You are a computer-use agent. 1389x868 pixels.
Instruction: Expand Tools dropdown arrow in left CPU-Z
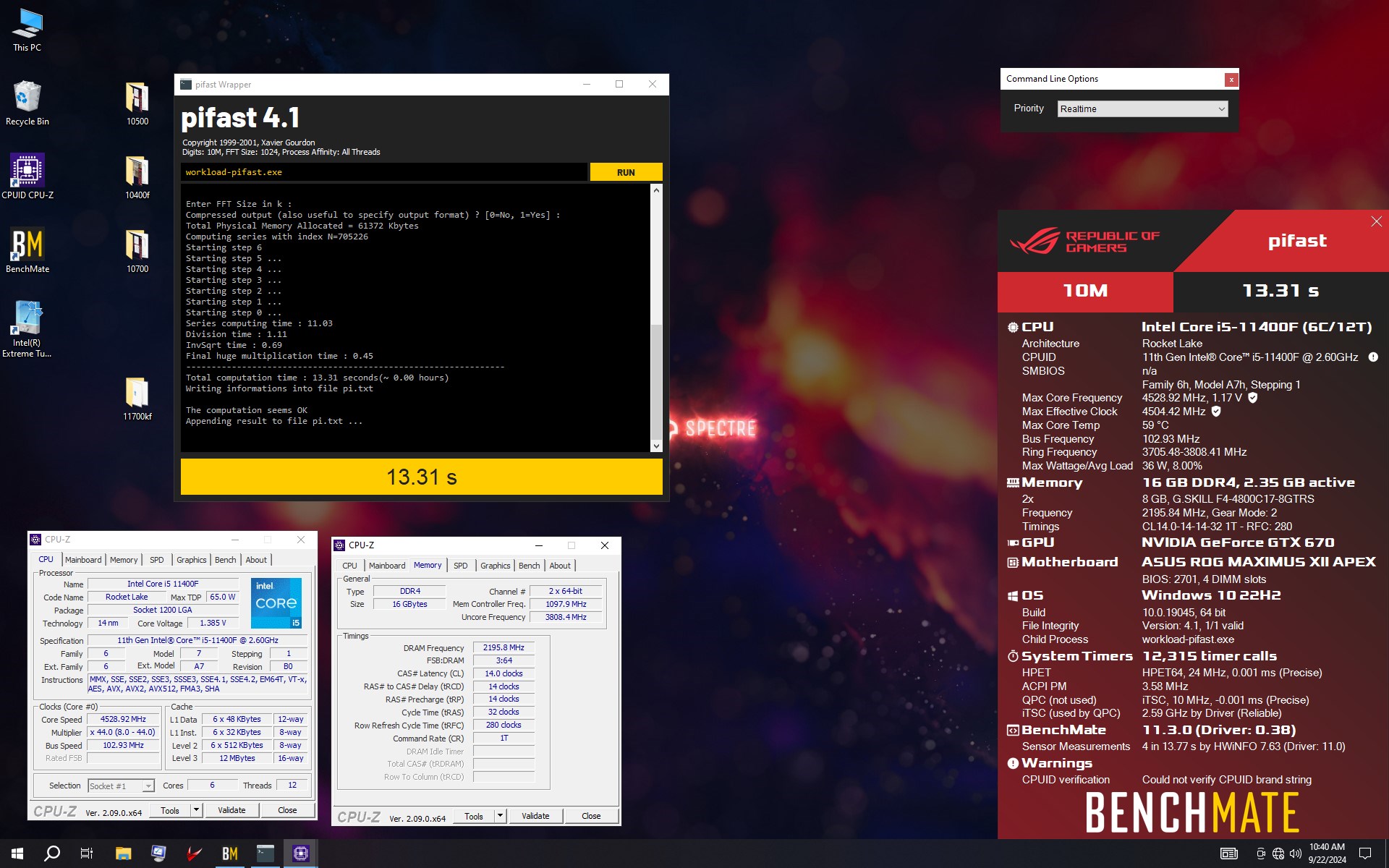[196, 810]
